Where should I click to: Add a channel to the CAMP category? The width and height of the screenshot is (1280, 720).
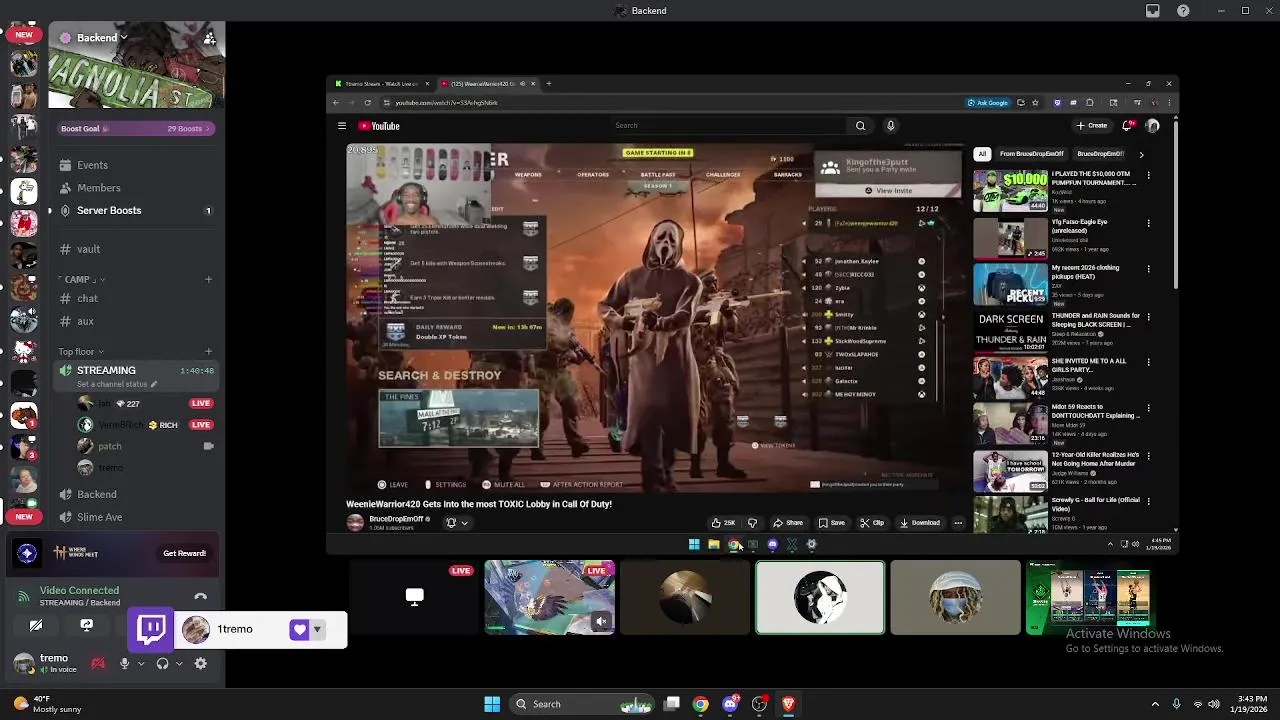click(208, 279)
